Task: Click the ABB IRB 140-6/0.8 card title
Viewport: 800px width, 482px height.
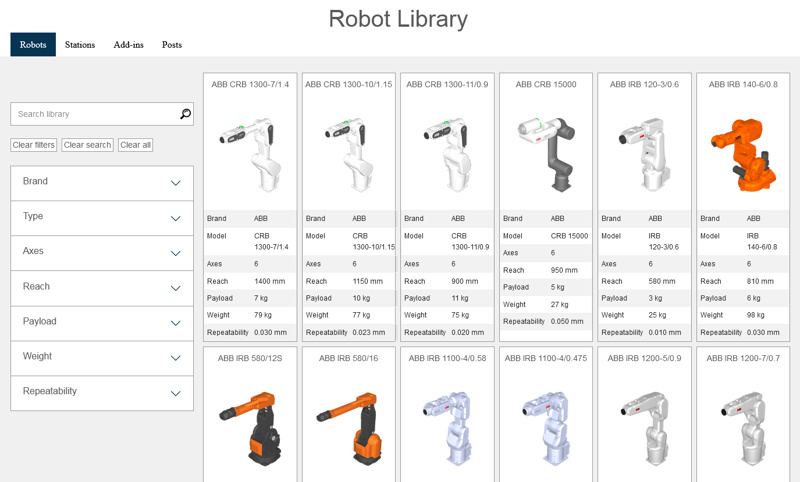Action: point(743,84)
